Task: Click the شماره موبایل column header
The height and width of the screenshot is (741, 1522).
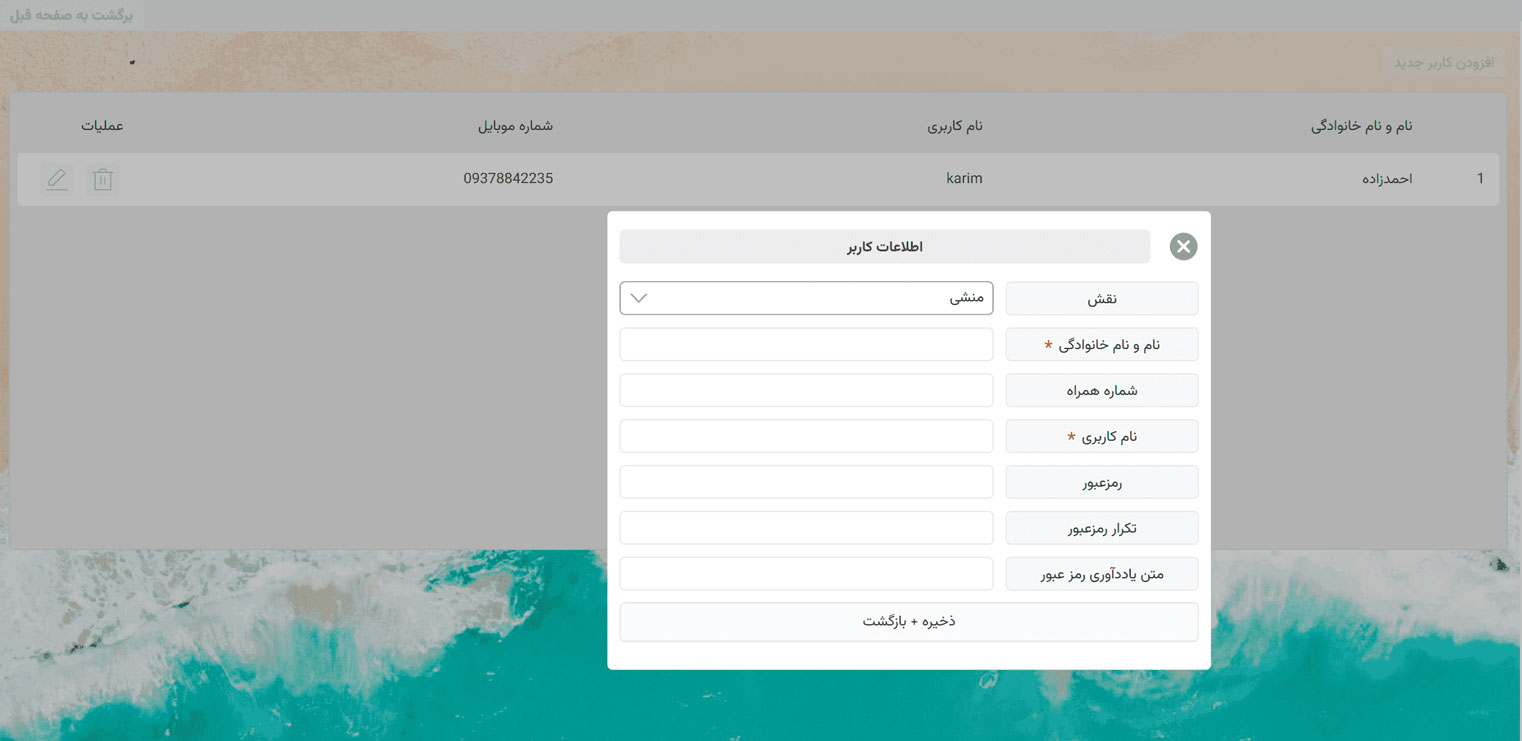Action: click(515, 126)
